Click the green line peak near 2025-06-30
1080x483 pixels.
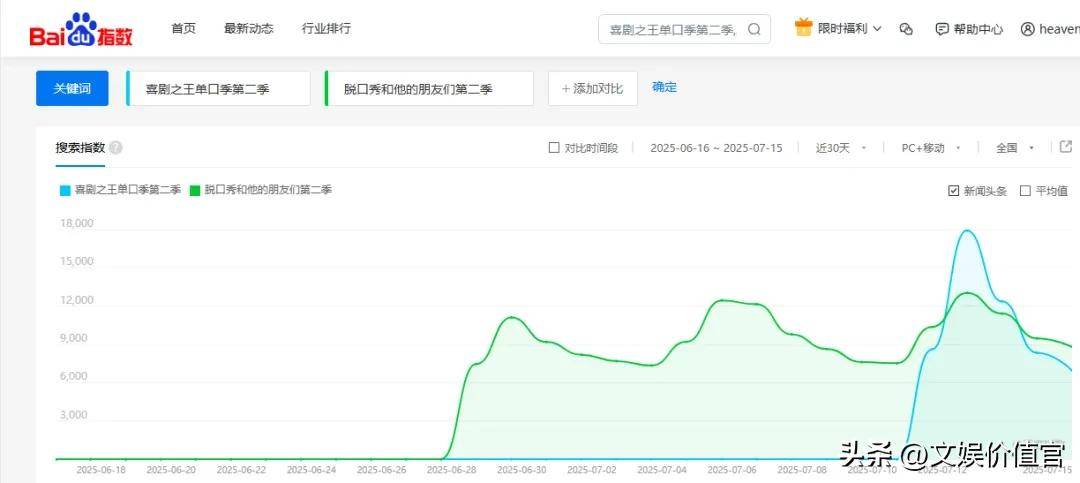point(511,317)
